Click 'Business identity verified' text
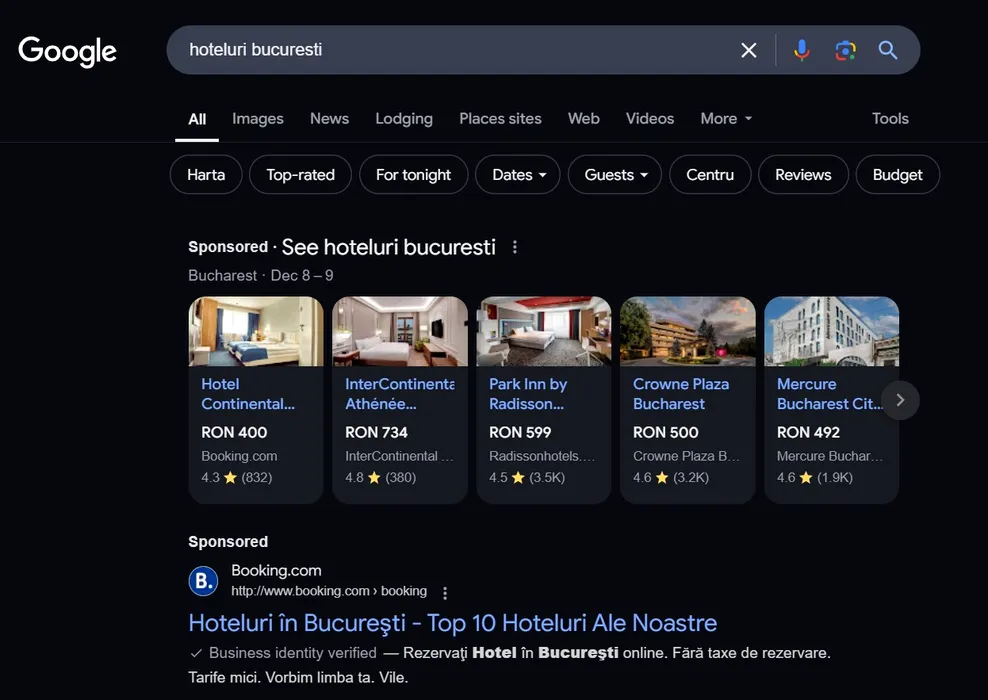The image size is (988, 700). point(292,653)
